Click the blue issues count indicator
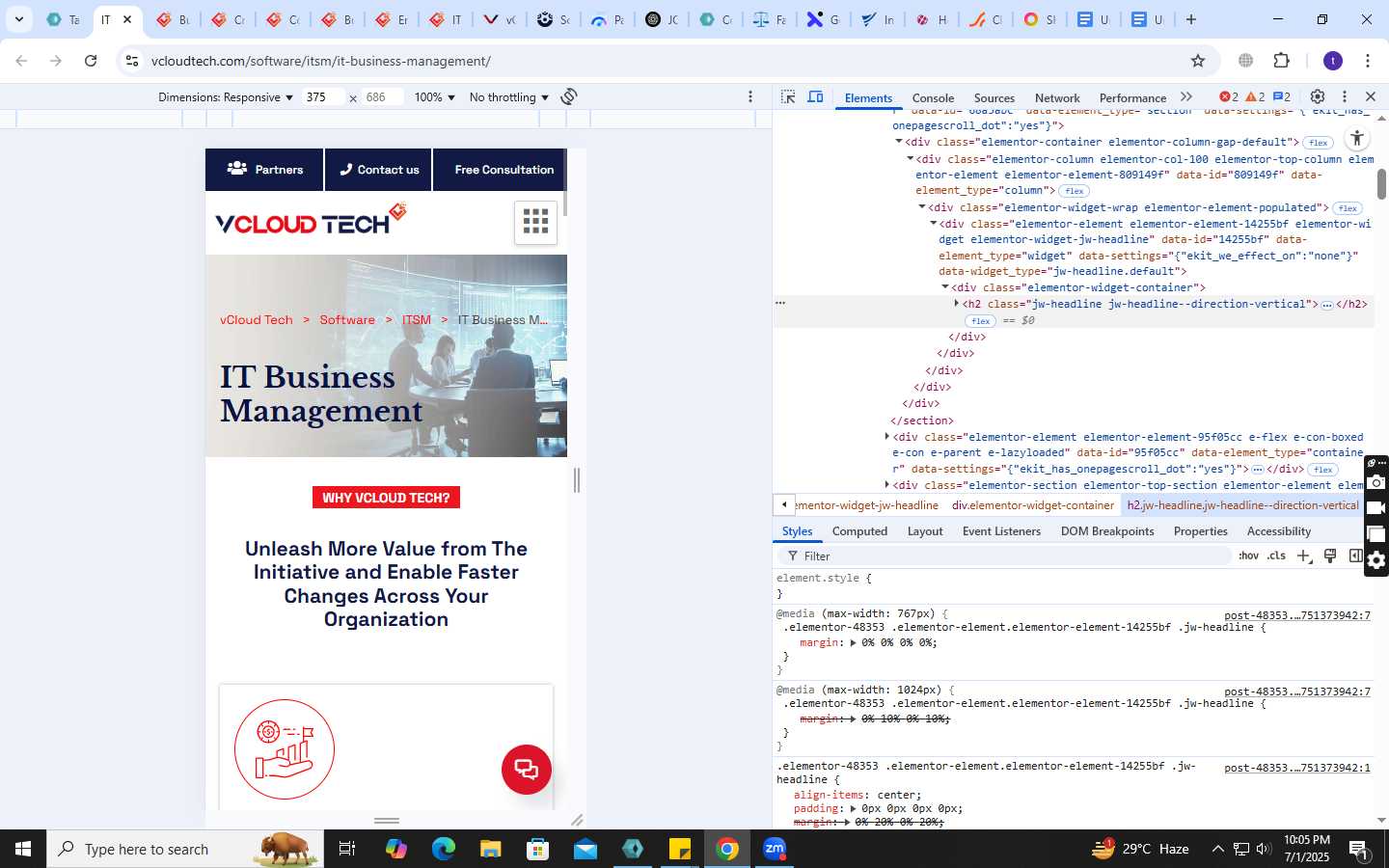The image size is (1389, 868). 1282,96
